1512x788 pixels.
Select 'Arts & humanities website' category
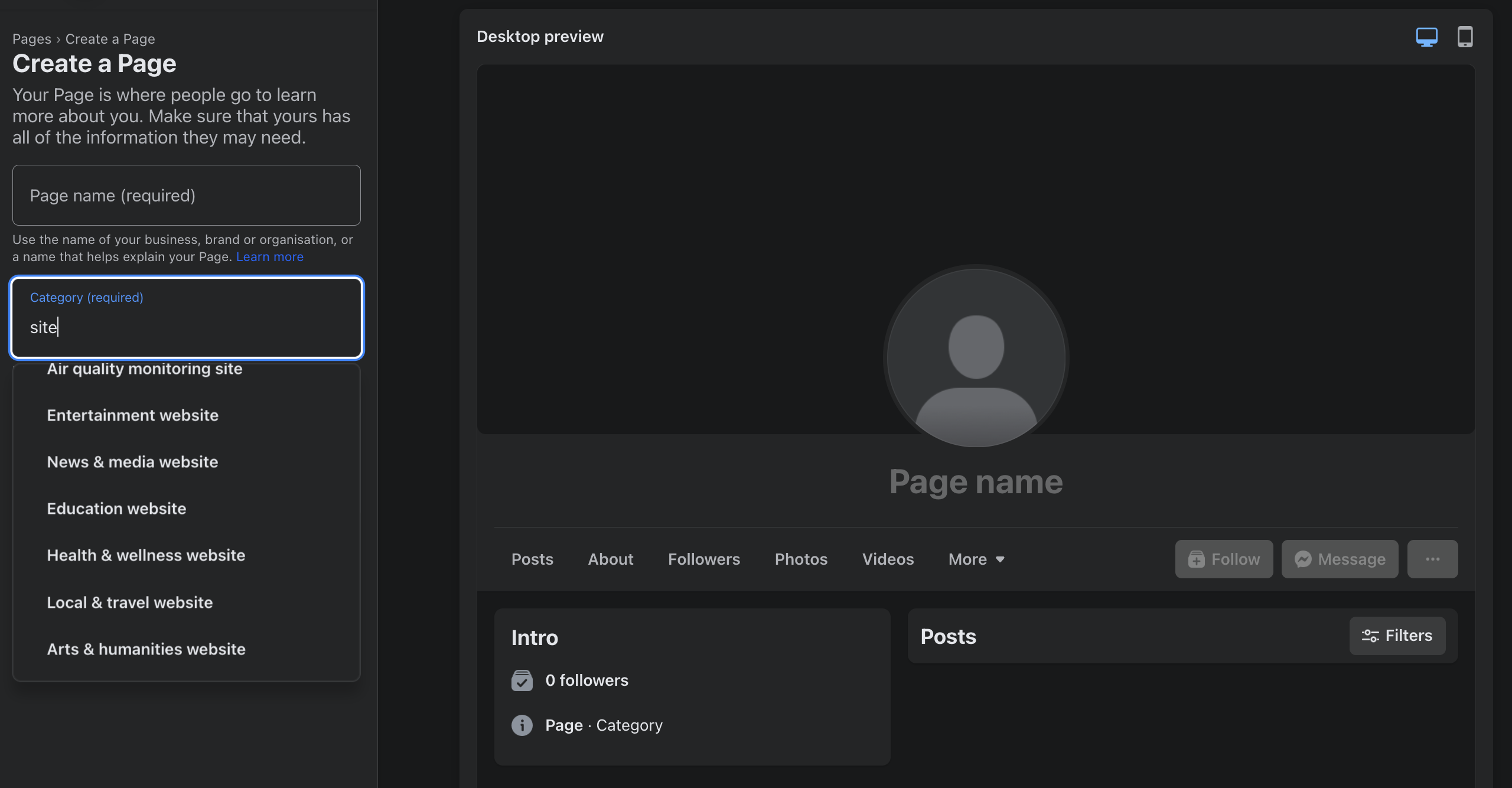[146, 648]
